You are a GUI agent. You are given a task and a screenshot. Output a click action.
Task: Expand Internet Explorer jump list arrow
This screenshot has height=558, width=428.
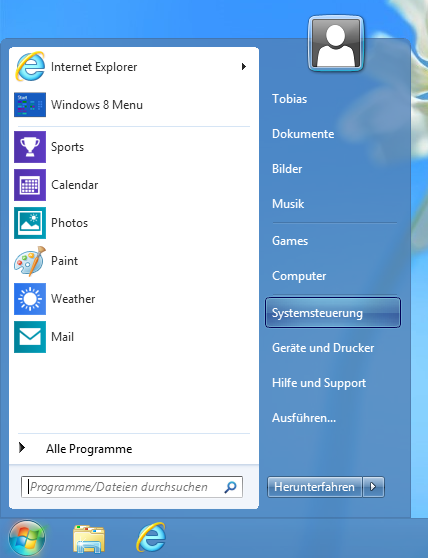click(244, 67)
